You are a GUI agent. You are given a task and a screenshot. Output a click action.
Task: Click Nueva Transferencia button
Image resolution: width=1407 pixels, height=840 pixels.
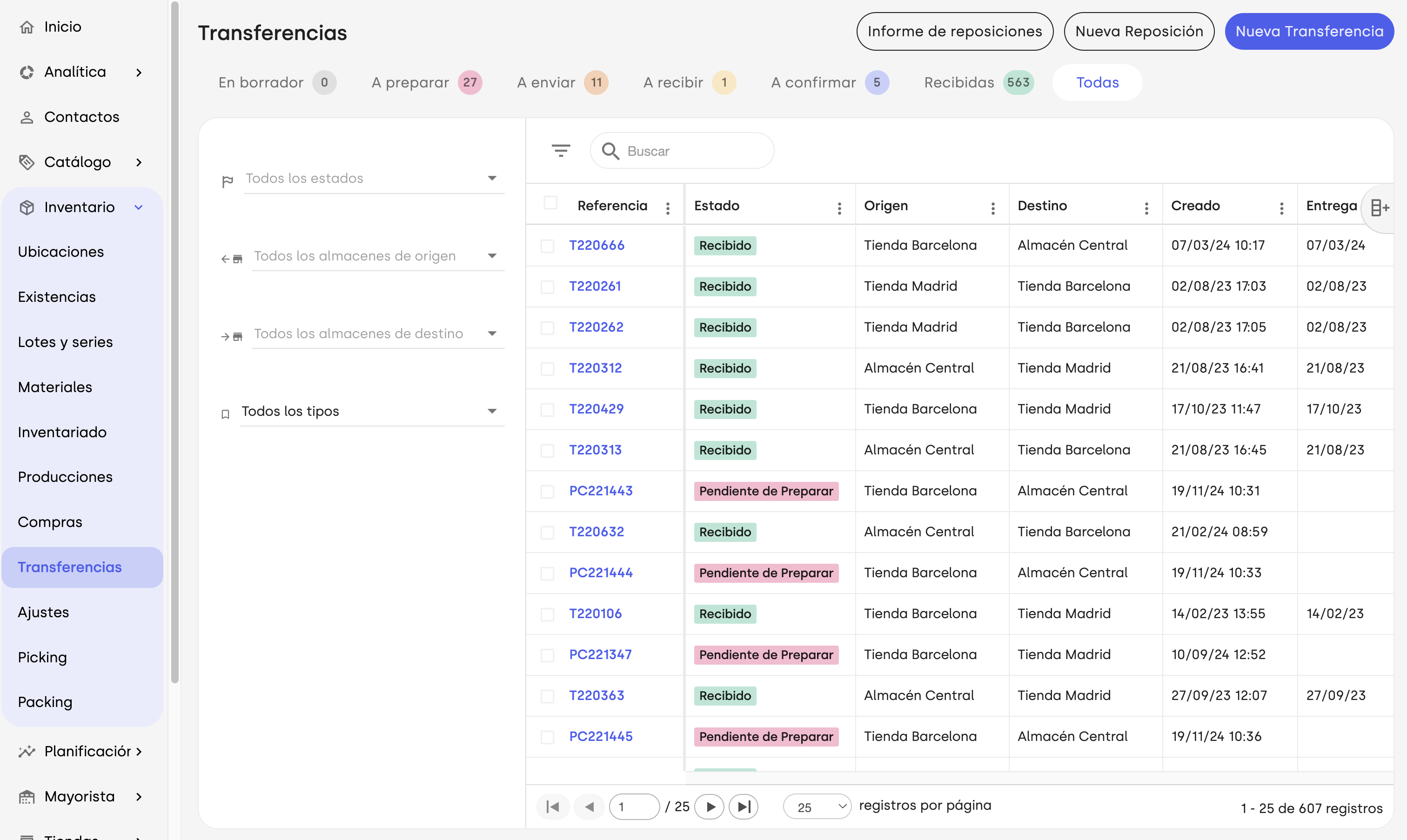tap(1309, 31)
